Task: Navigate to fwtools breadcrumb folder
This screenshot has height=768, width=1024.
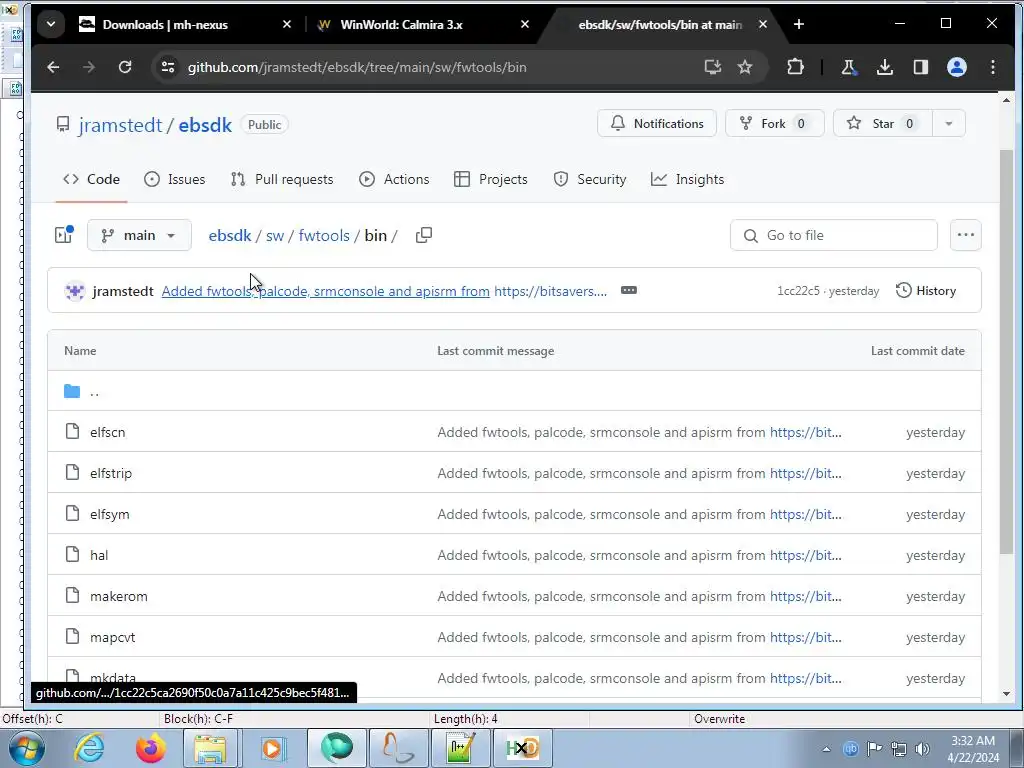Action: point(324,235)
